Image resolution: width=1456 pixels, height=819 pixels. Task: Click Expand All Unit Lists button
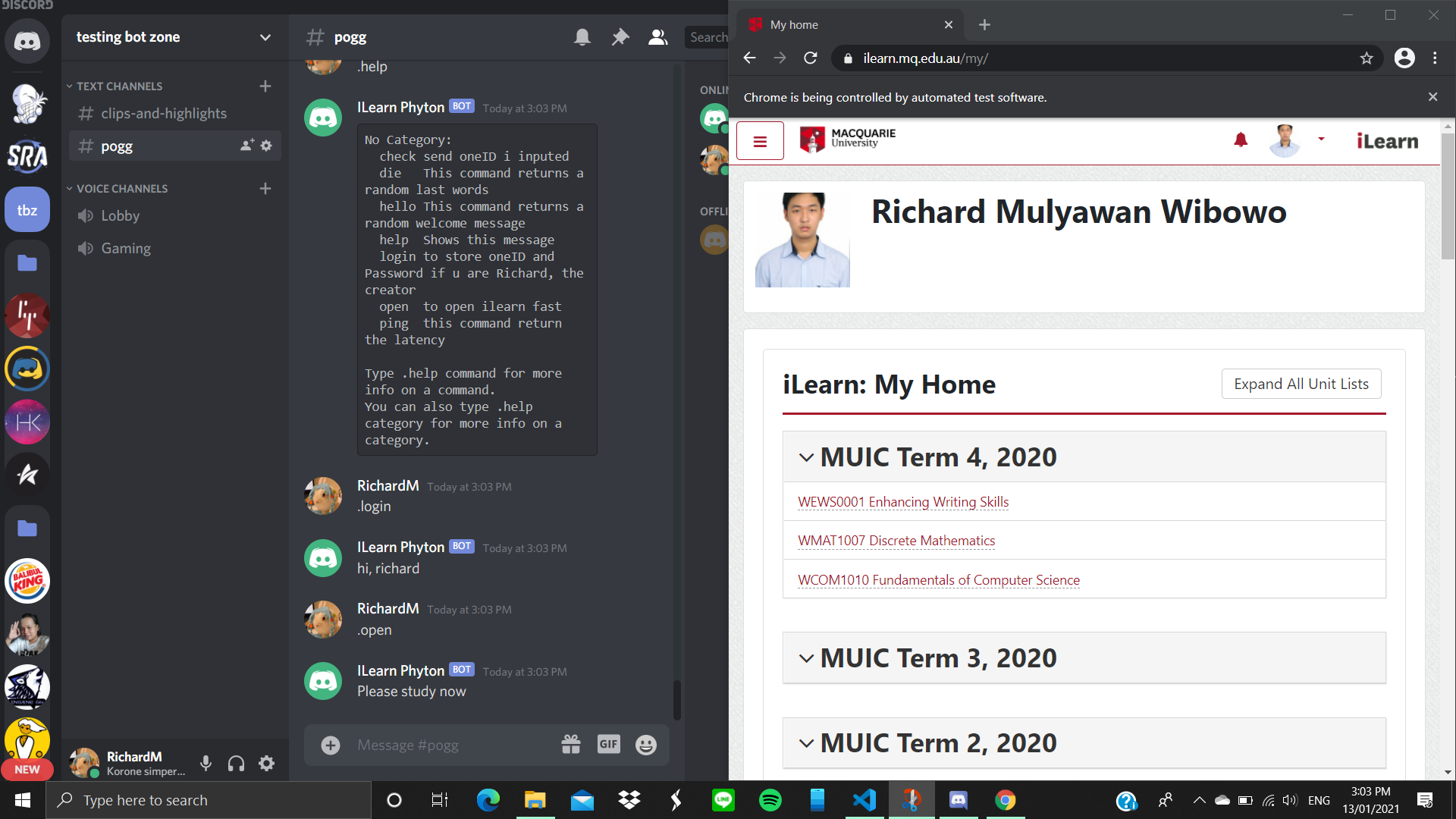[x=1301, y=384]
